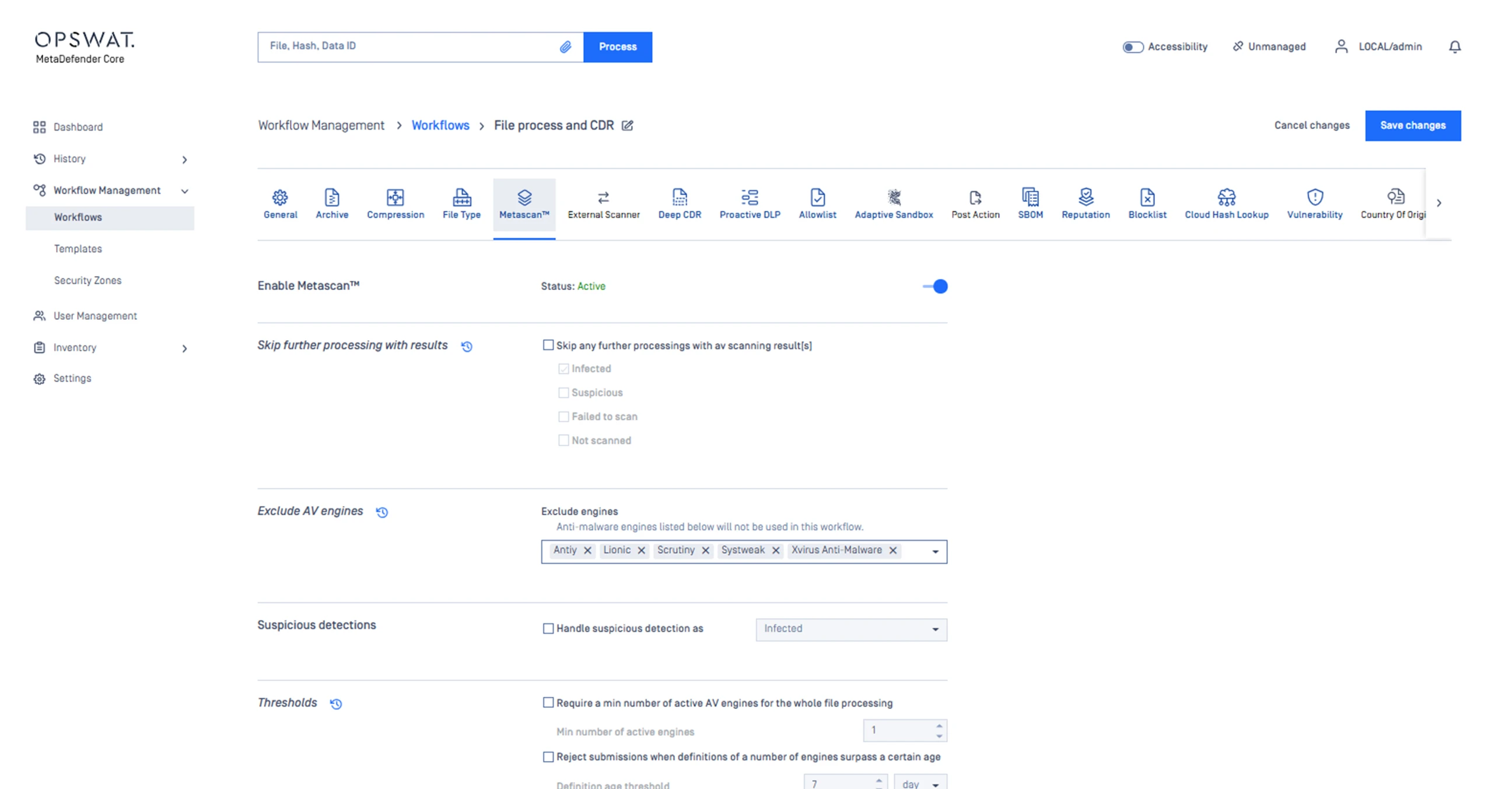Check Handle suspicious detection as

[x=548, y=629]
